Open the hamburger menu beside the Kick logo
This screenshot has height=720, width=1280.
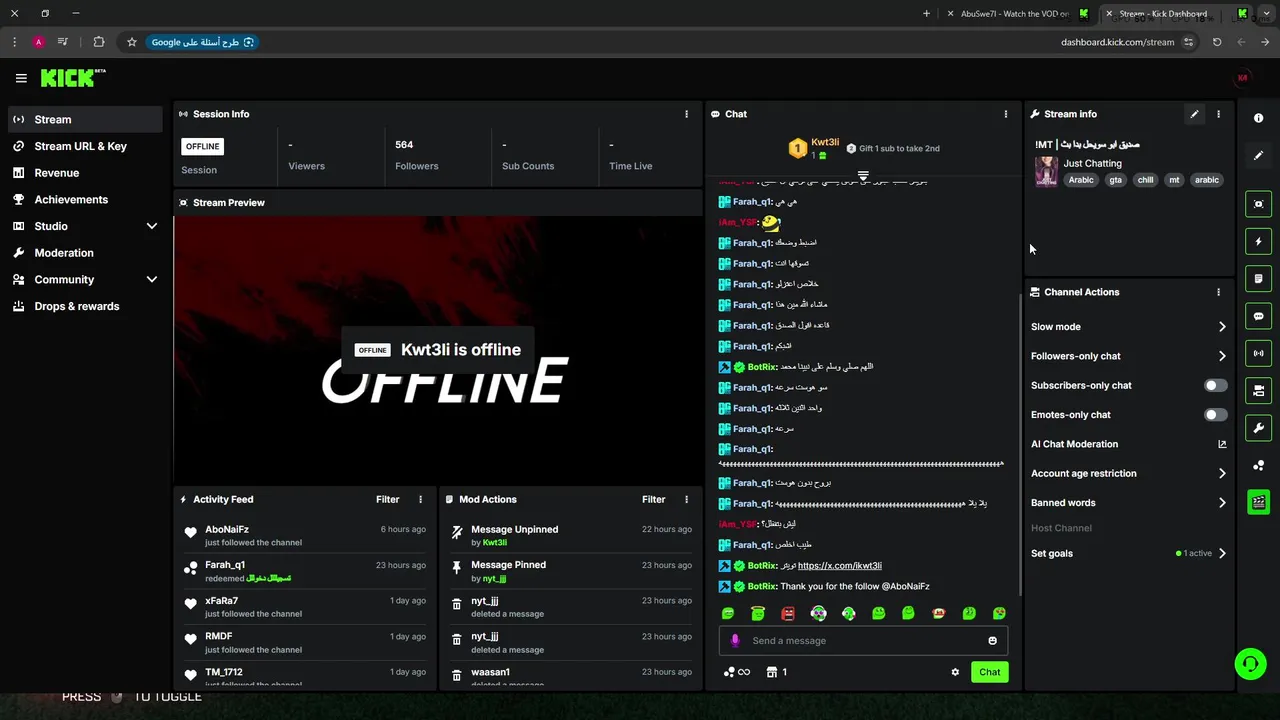pos(21,78)
